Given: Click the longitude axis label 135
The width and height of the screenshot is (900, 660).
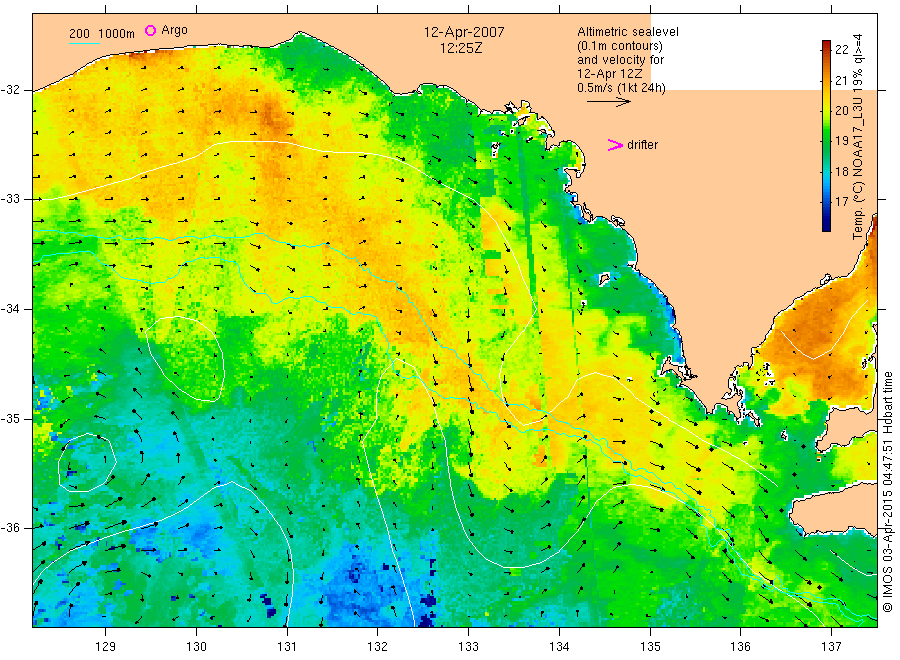Looking at the screenshot, I should pyautogui.click(x=650, y=647).
